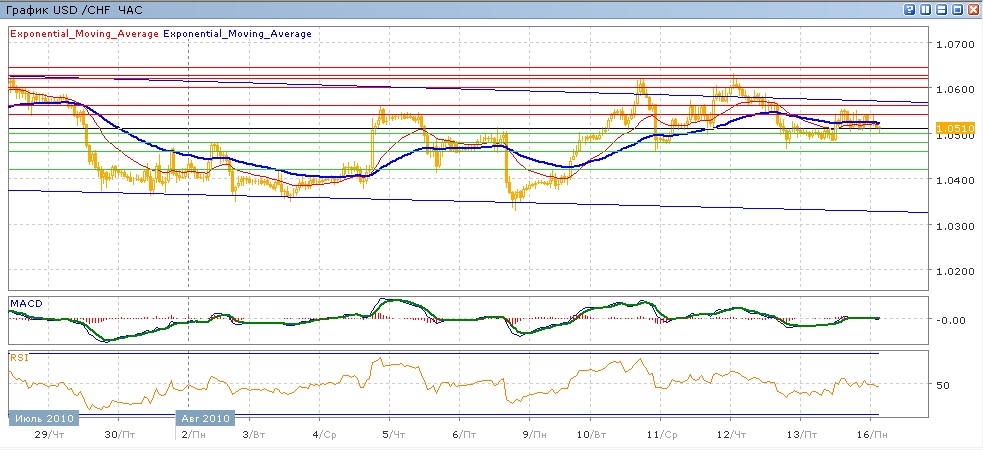
Task: Click the vertical split window icon
Action: [926, 9]
